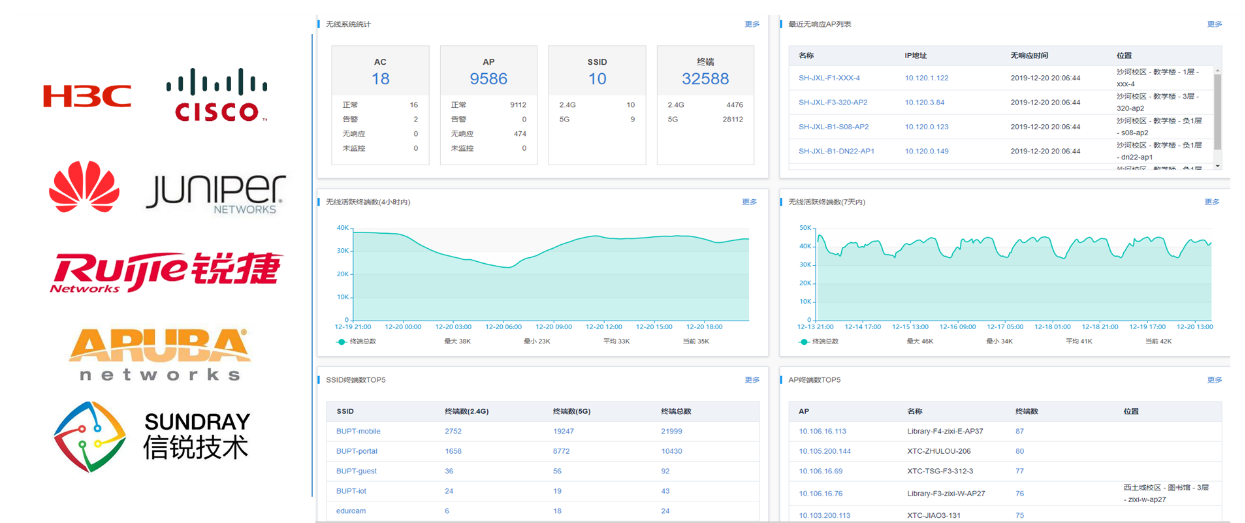Viewport: 1245px width, 523px height.
Task: Click the Ruijie 锐捷 logo
Action: tap(166, 272)
